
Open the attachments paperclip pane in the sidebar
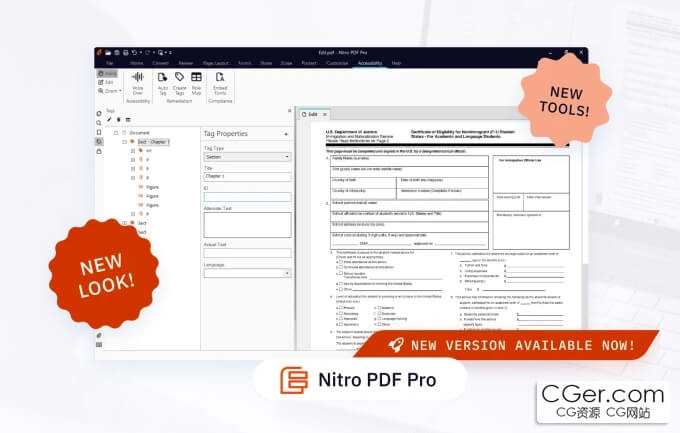coord(99,335)
